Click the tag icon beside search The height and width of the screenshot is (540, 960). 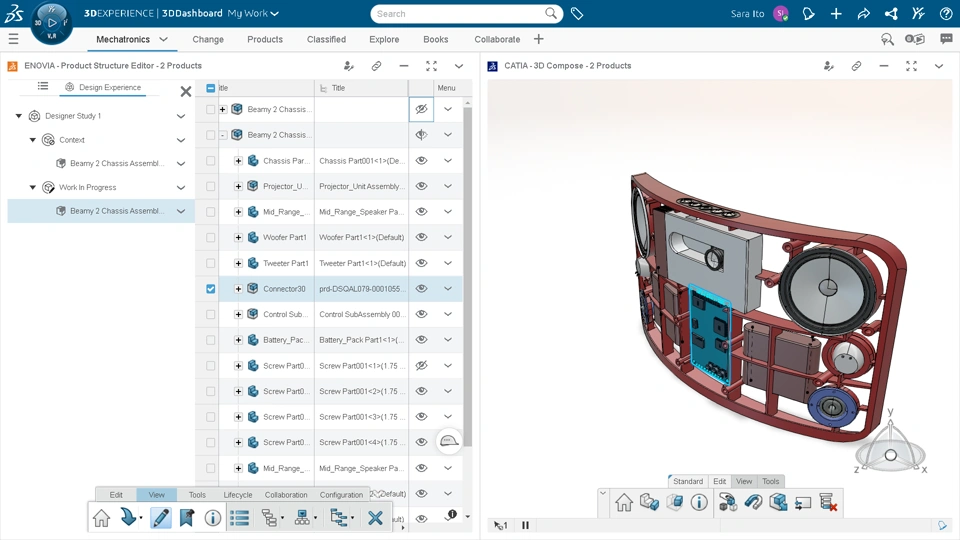577,13
